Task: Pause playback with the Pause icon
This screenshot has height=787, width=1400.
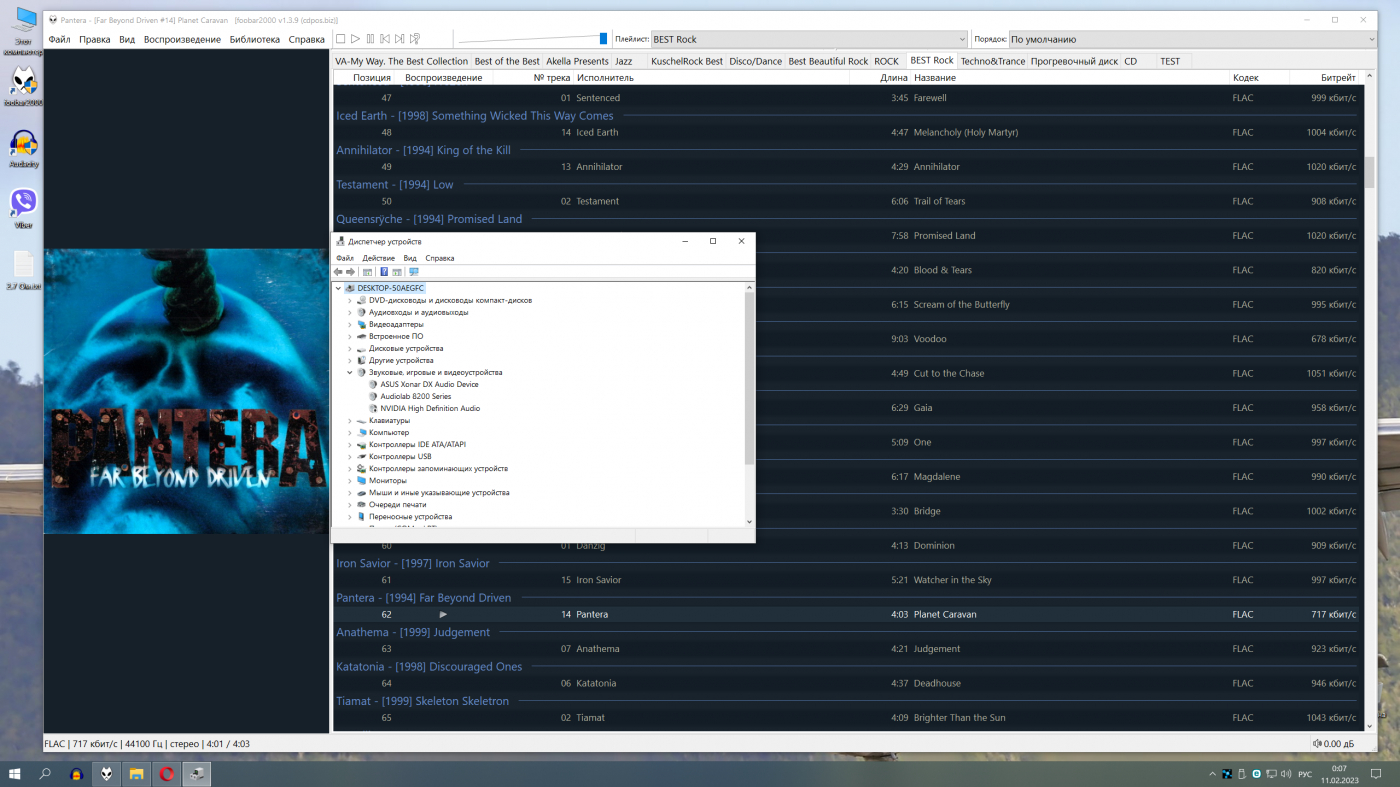Action: 370,39
